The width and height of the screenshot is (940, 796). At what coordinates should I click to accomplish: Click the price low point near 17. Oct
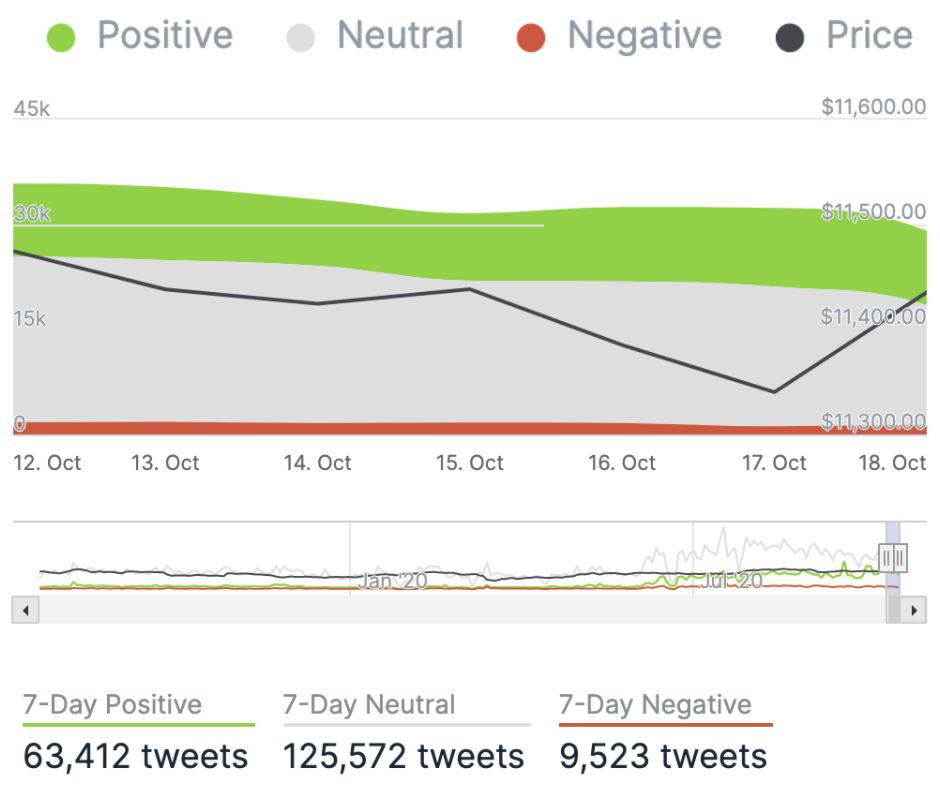click(x=773, y=391)
